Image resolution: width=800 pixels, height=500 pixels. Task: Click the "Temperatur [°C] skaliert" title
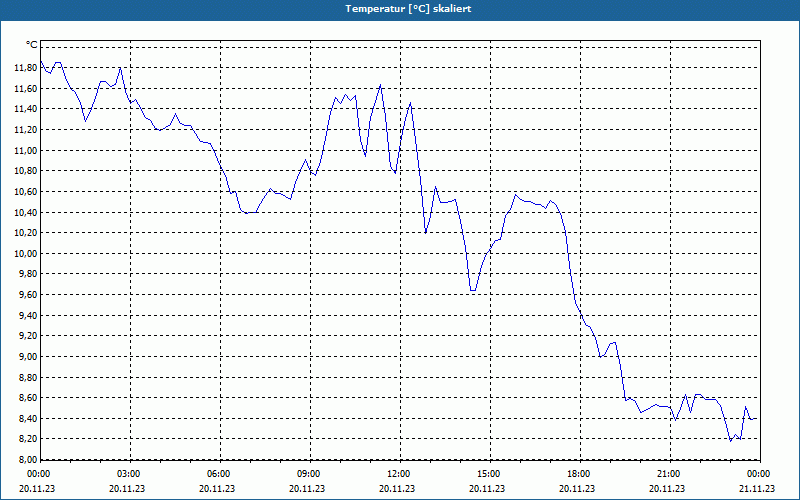pos(408,9)
